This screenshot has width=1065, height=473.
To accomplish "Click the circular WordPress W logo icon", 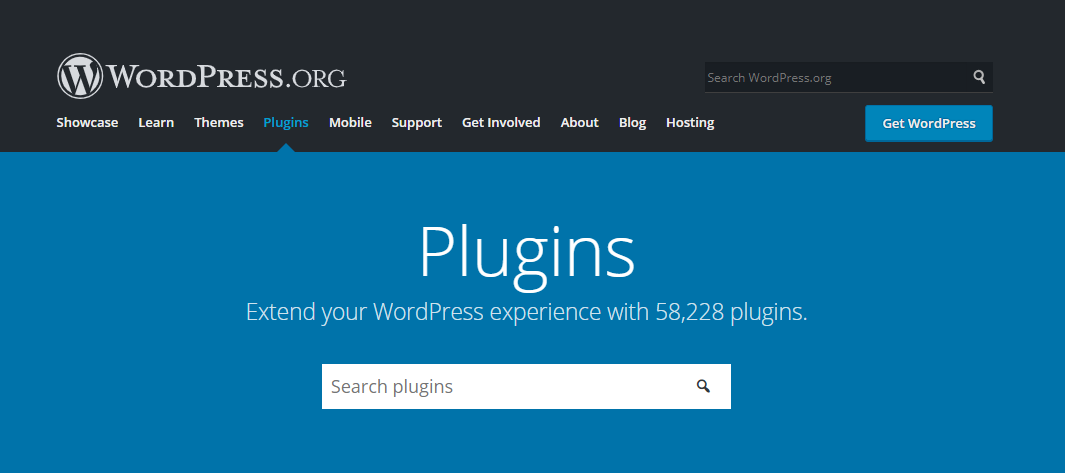I will 80,76.
